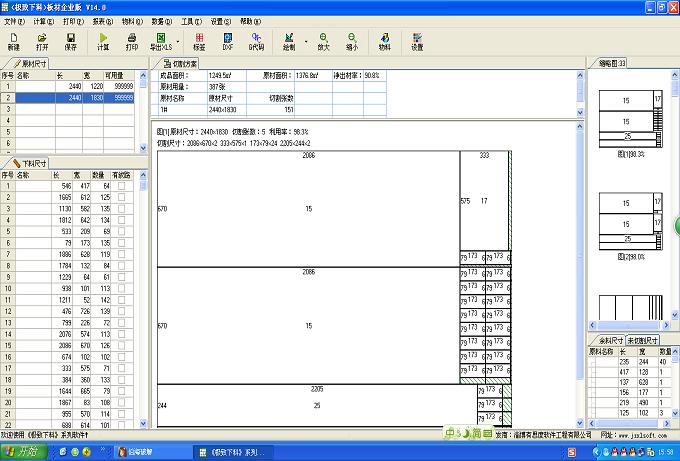
Task: Switch to 未切割尺寸 tab
Action: tap(643, 340)
